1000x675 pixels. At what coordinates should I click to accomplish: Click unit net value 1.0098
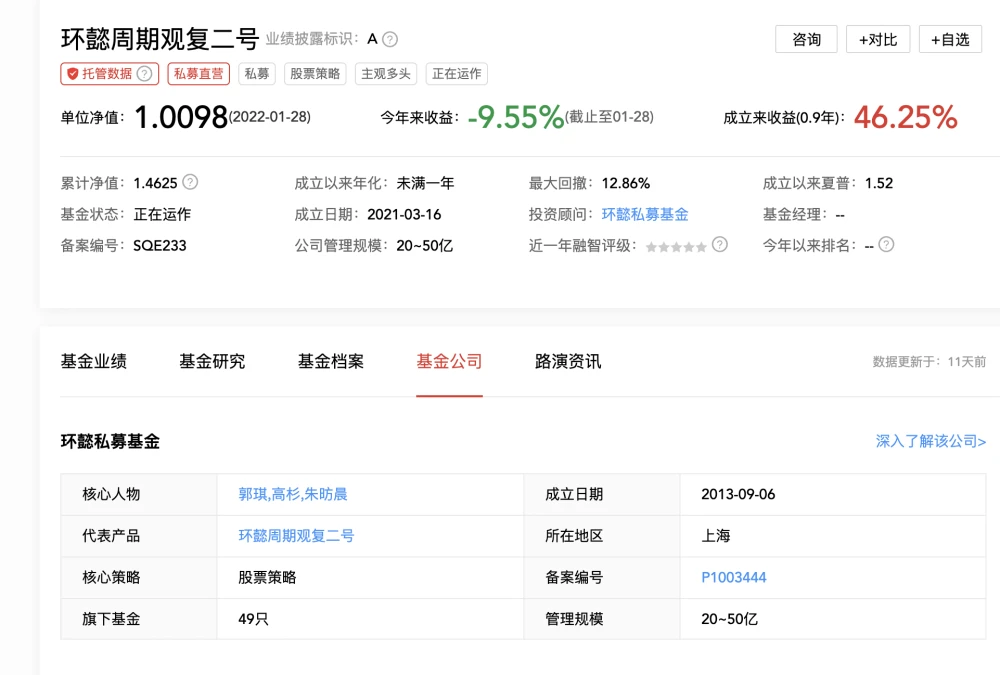pos(181,117)
